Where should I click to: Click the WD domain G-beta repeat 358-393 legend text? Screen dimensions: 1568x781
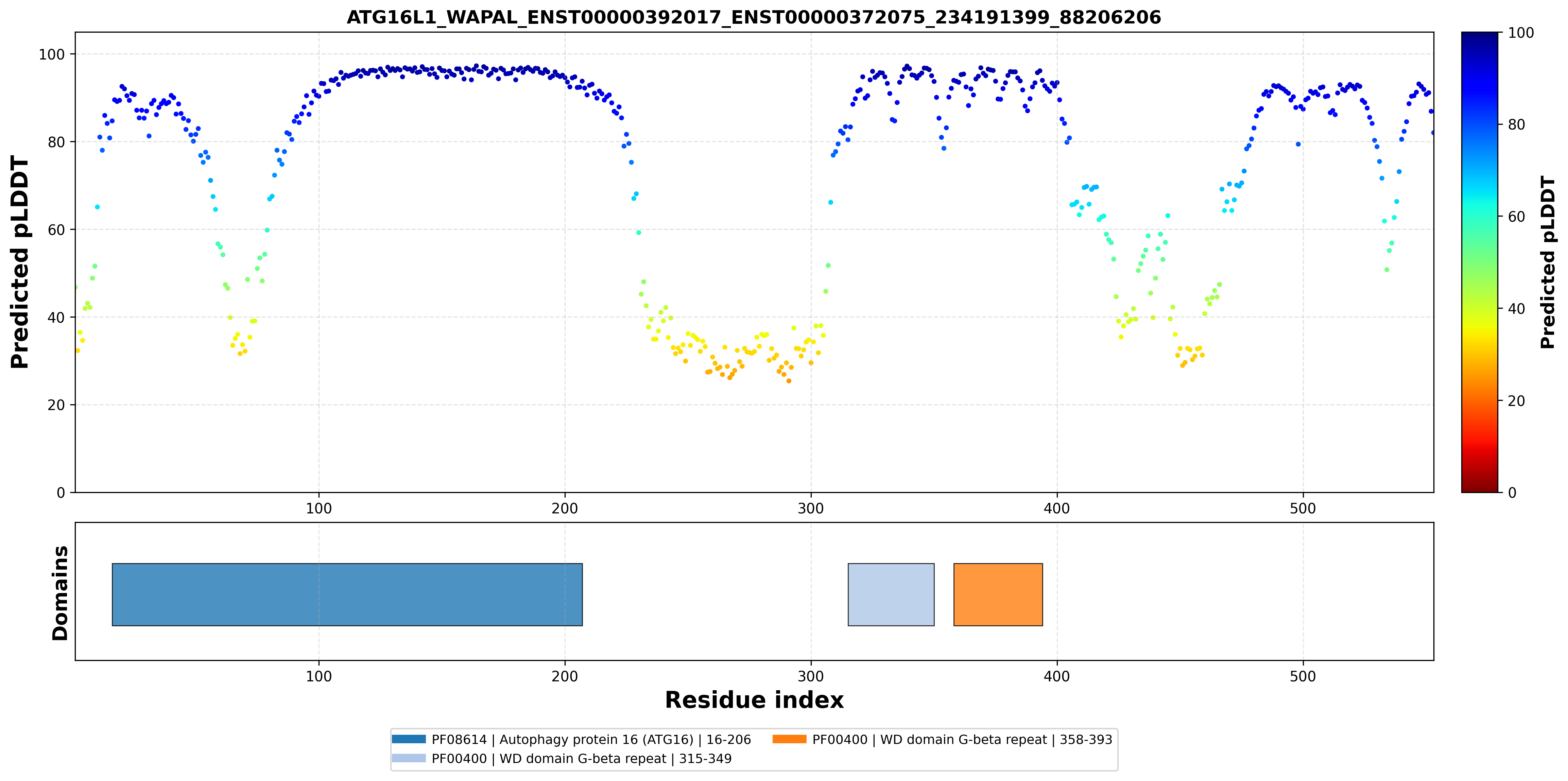962,740
